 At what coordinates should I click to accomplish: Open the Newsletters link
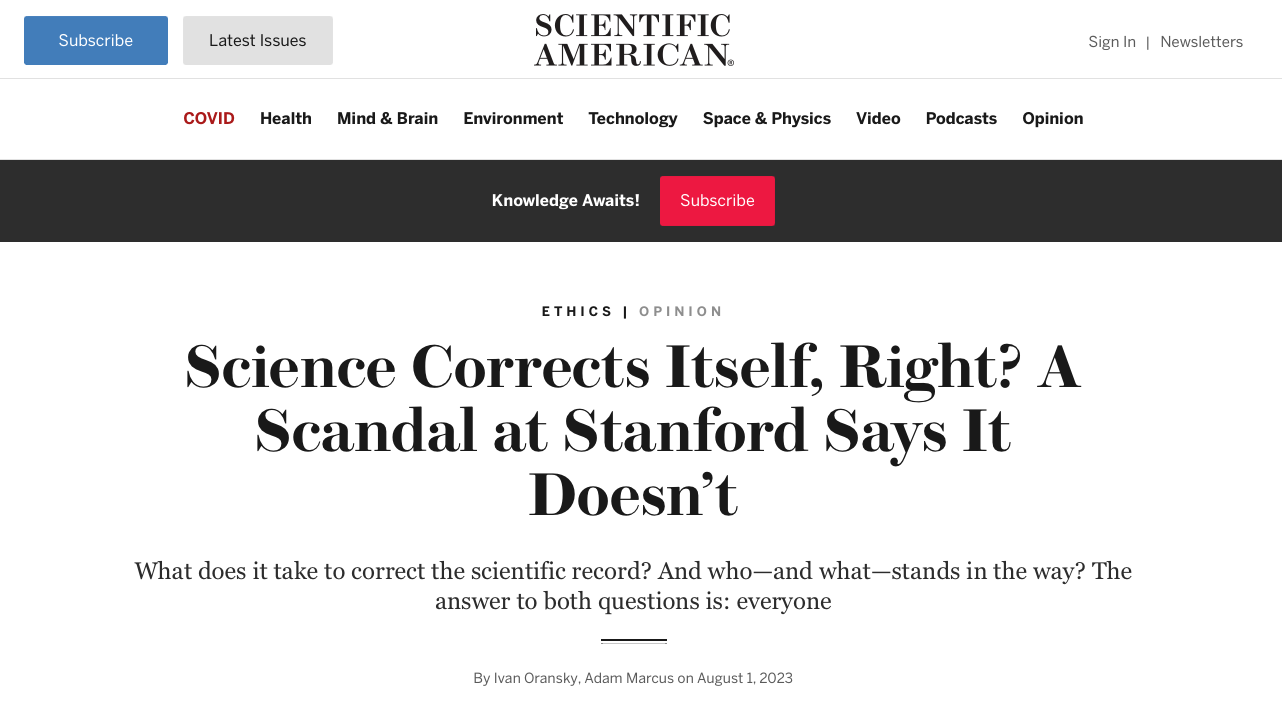(x=1201, y=42)
